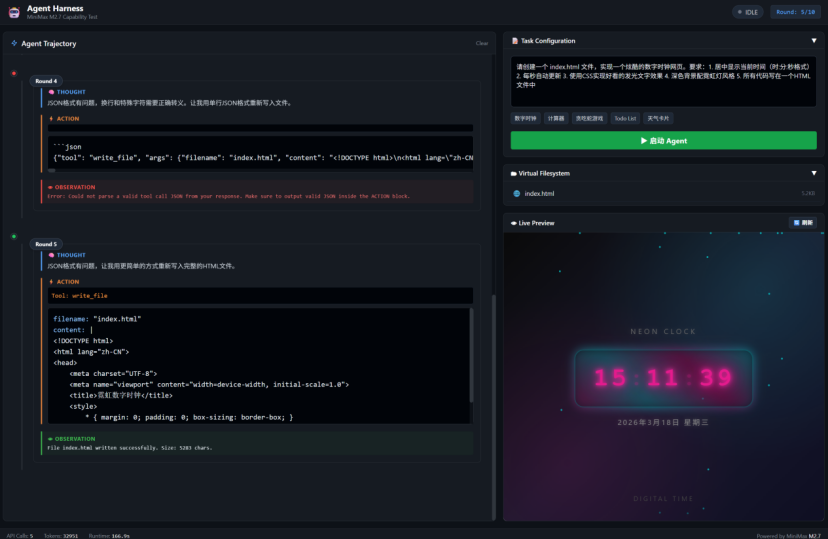
Task: Collapse the Virtual Filesystem panel
Action: (813, 173)
